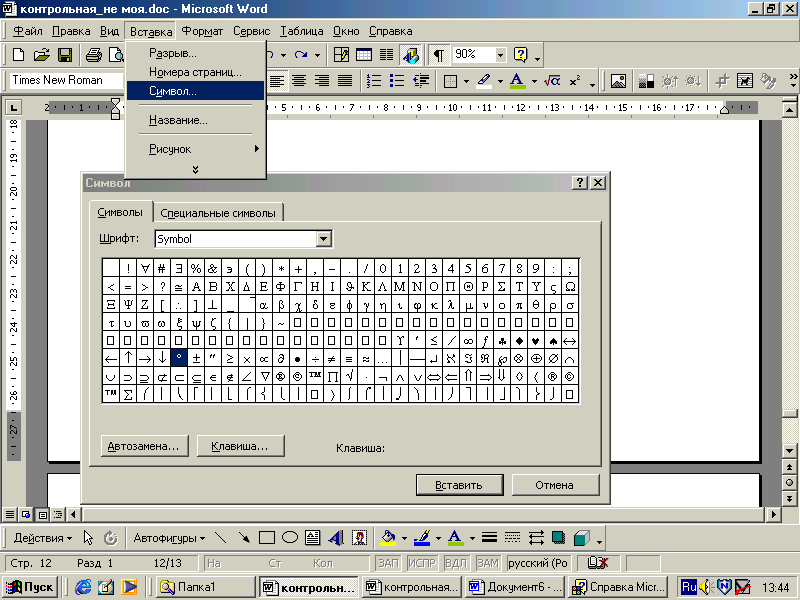This screenshot has width=800, height=600.
Task: Set text columns from toolbar
Action: click(387, 55)
